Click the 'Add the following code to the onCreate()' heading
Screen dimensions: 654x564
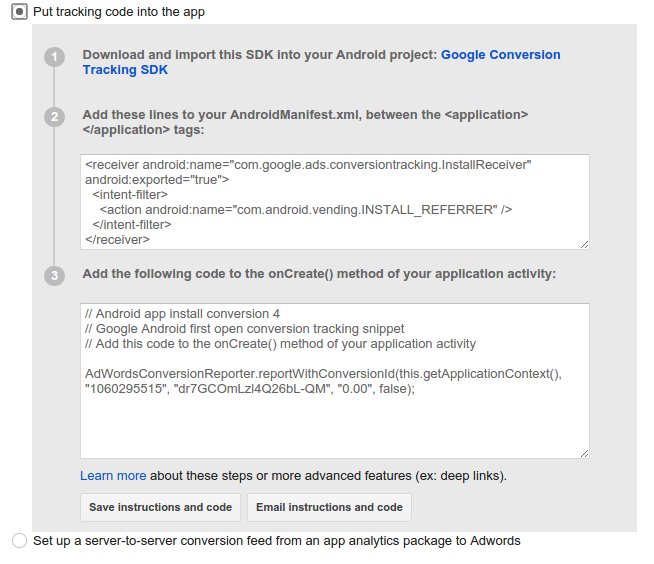[x=319, y=274]
